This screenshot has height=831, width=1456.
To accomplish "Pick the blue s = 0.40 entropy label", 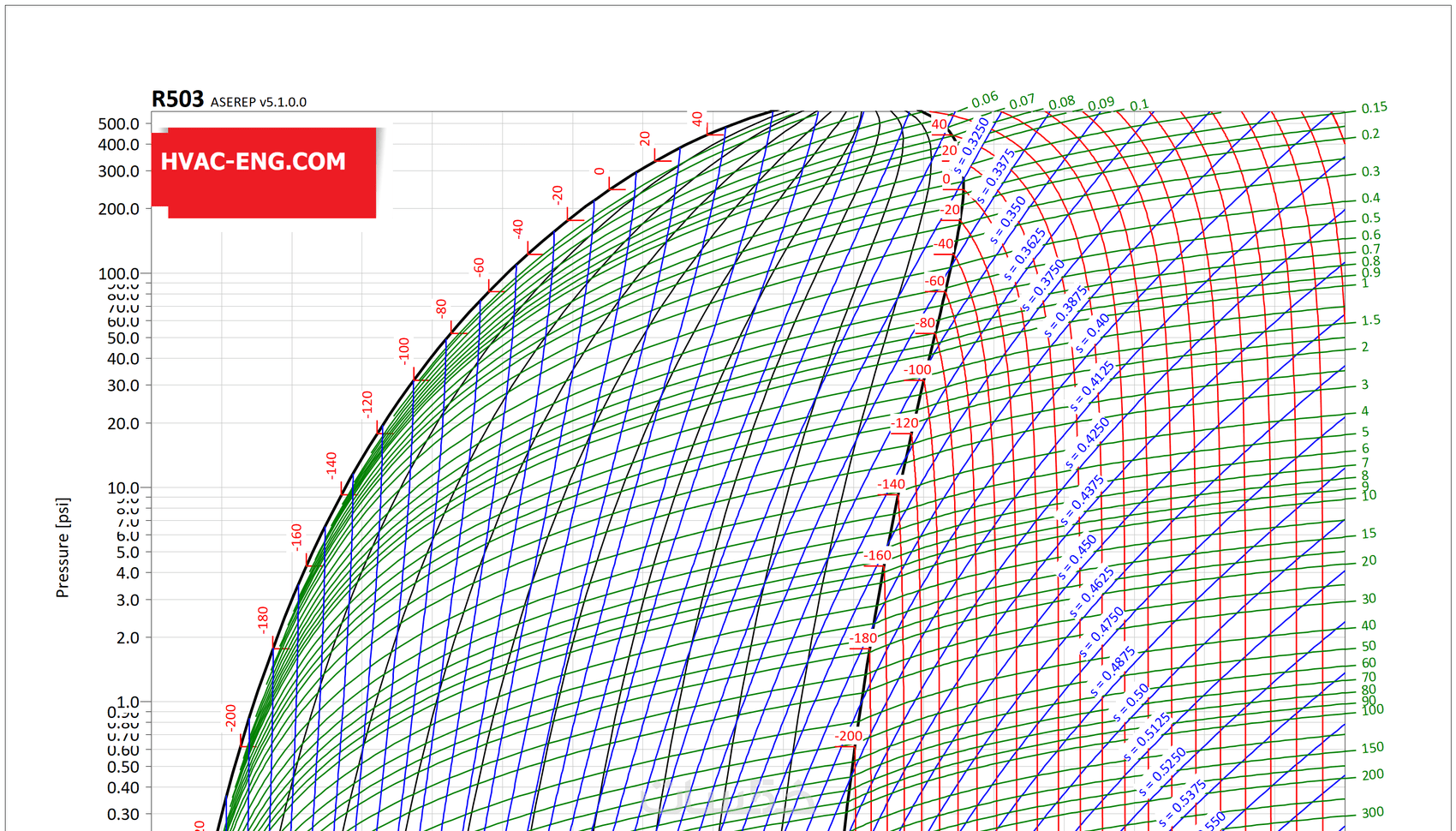I will coord(1092,333).
